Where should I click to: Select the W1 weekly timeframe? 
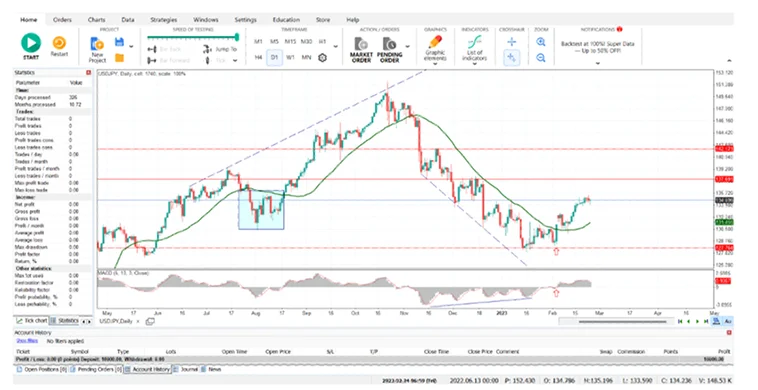[290, 58]
